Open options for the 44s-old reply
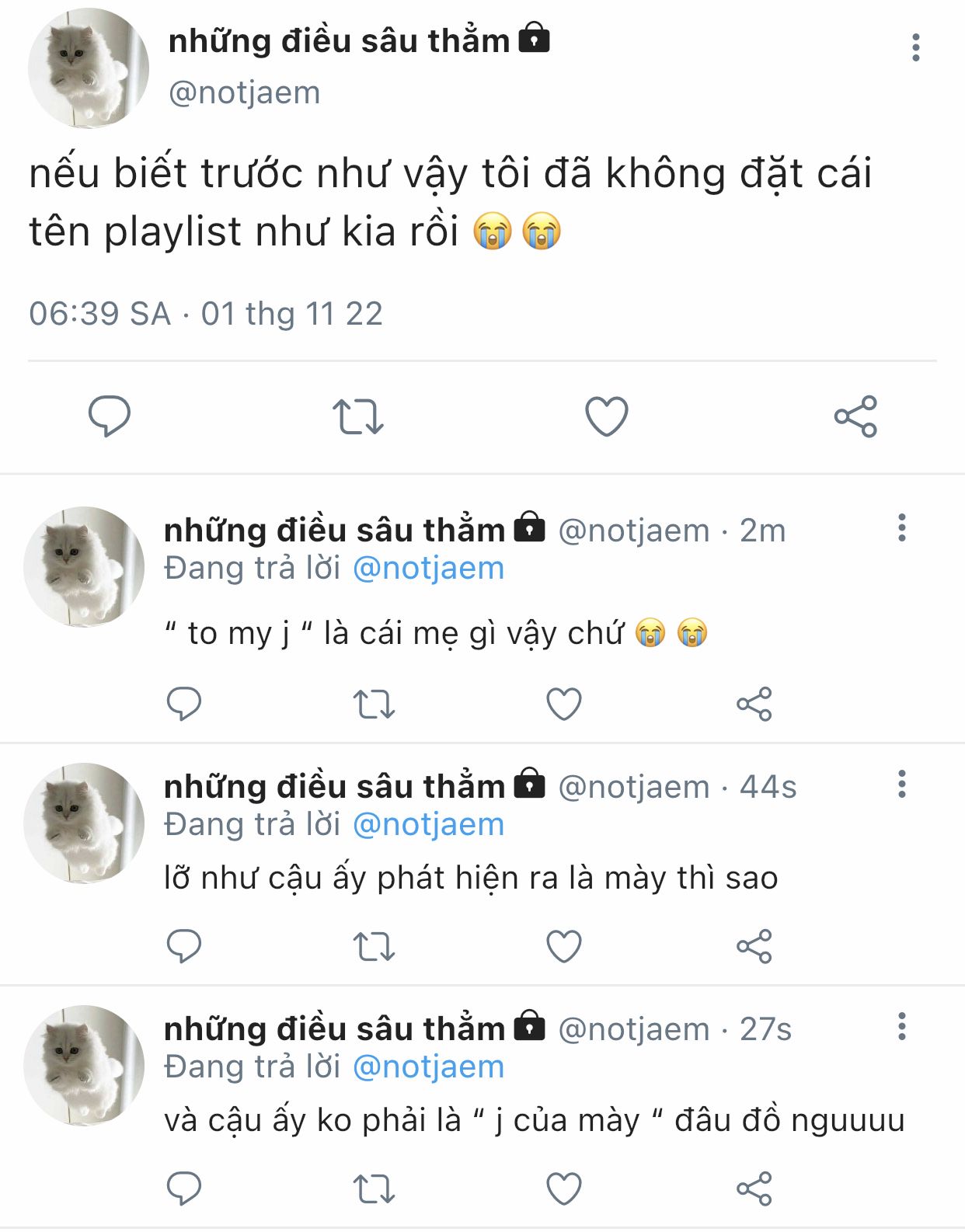Image resolution: width=965 pixels, height=1232 pixels. (901, 785)
